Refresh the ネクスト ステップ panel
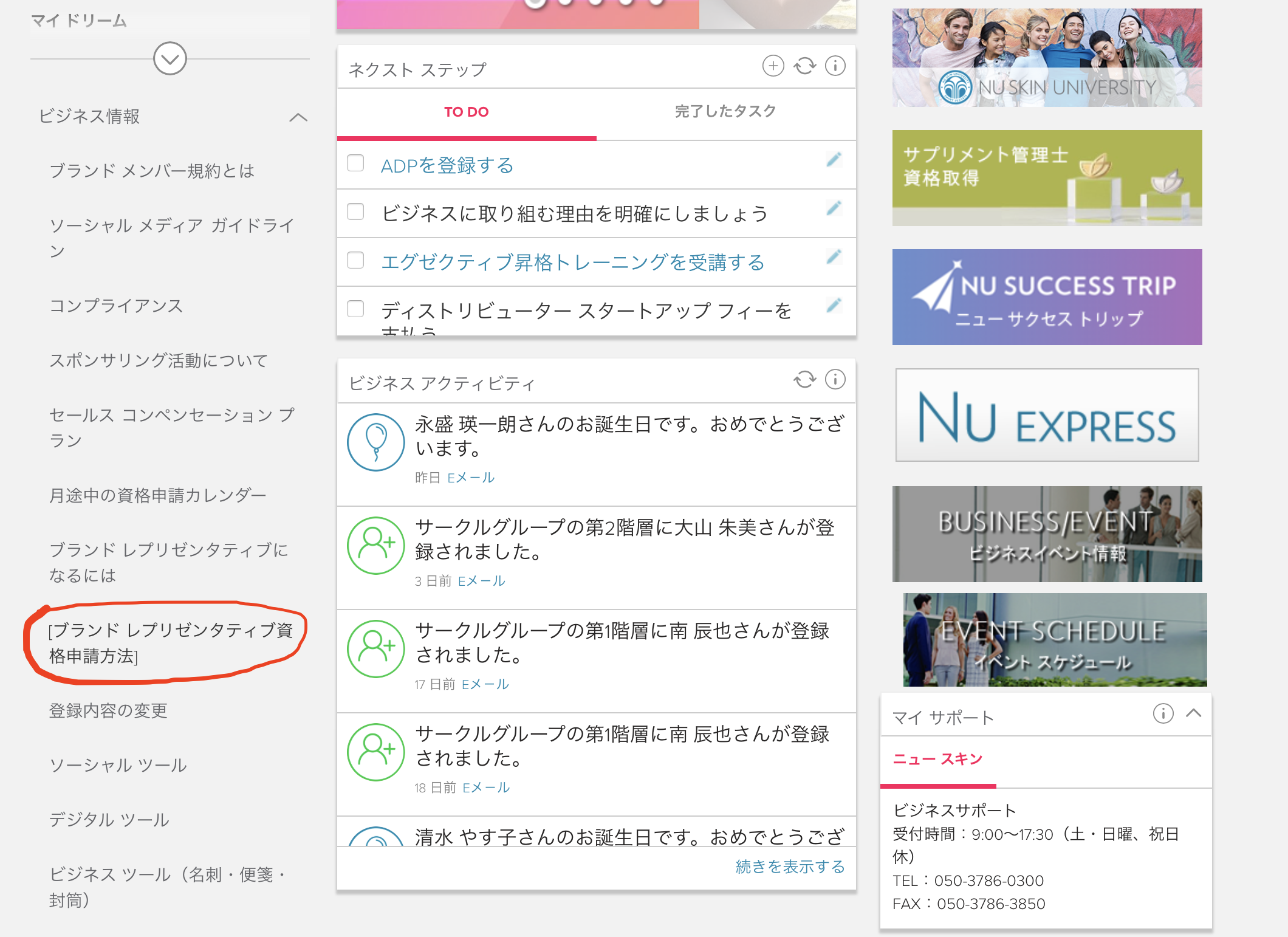This screenshot has height=937, width=1288. click(804, 66)
